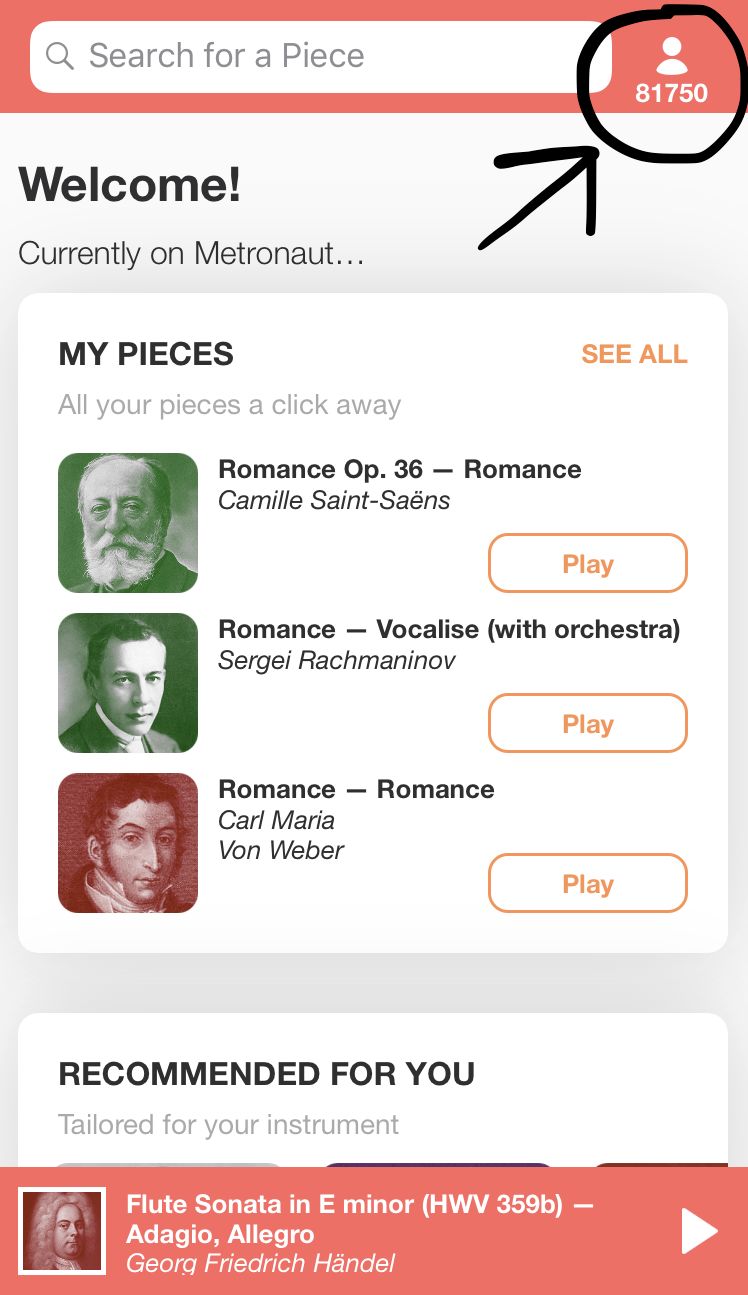Tap the Romance — Romance piece title
Image resolution: width=748 pixels, height=1295 pixels.
pyautogui.click(x=356, y=790)
